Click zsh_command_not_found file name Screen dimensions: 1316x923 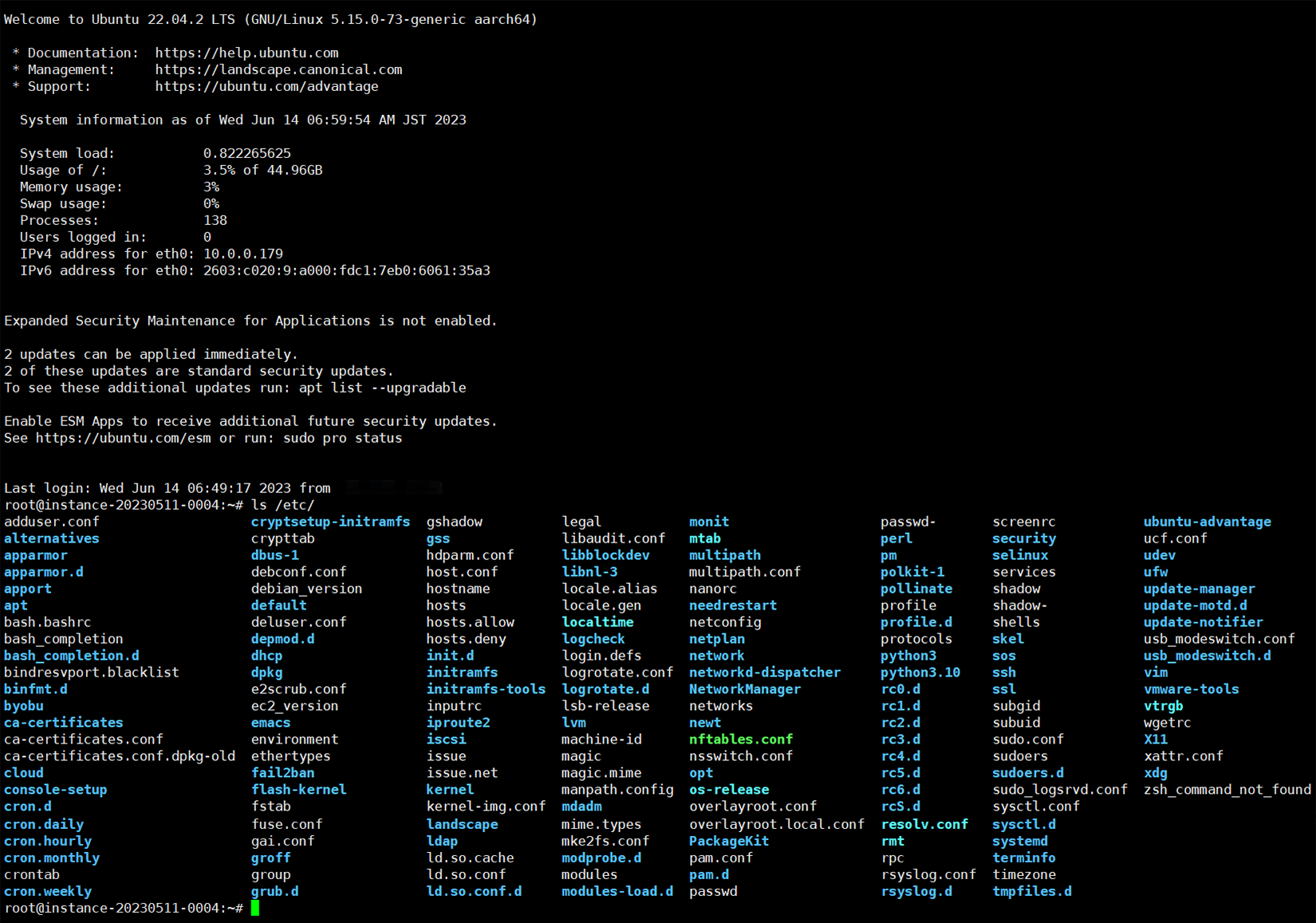coord(1227,790)
